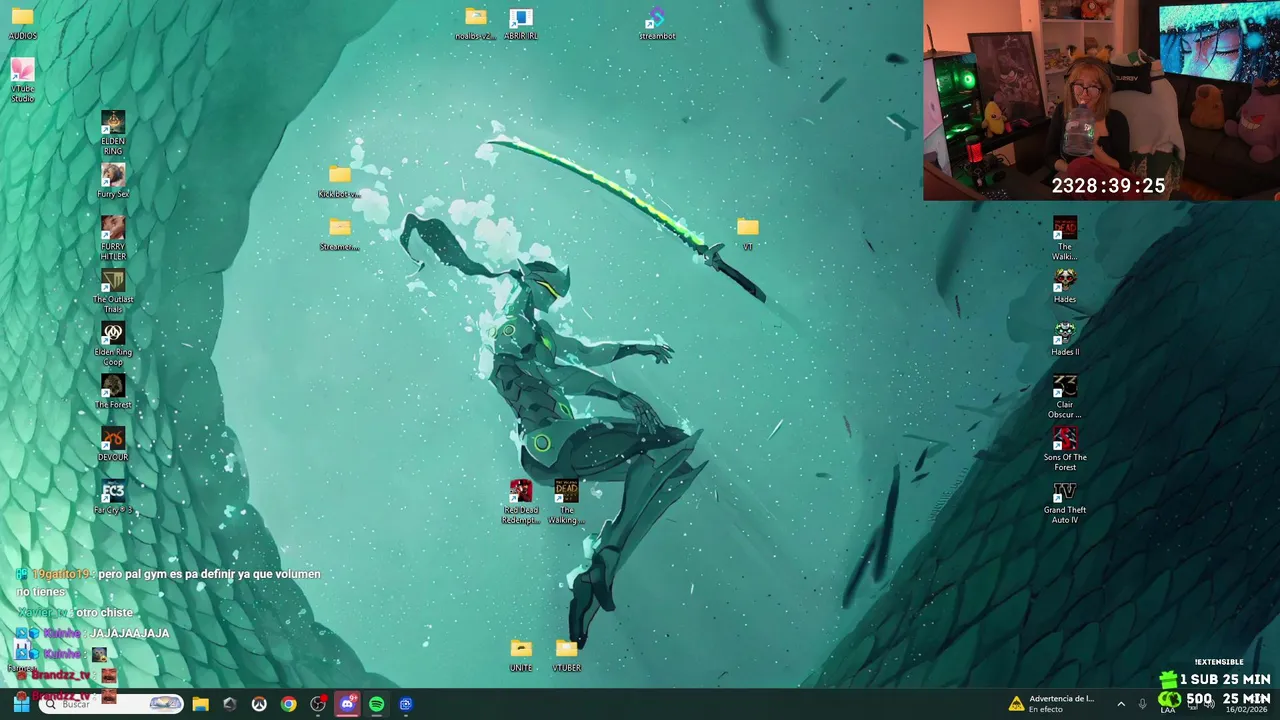This screenshot has height=720, width=1280.
Task: Open the Windows Start menu
Action: pos(21,704)
